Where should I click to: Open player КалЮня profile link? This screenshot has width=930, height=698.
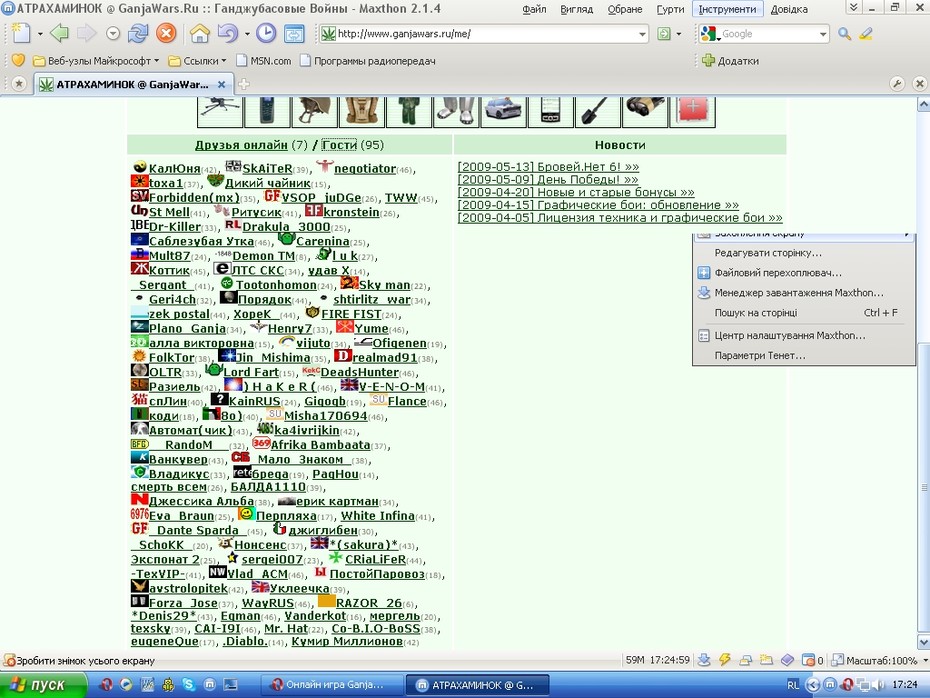pyautogui.click(x=174, y=168)
